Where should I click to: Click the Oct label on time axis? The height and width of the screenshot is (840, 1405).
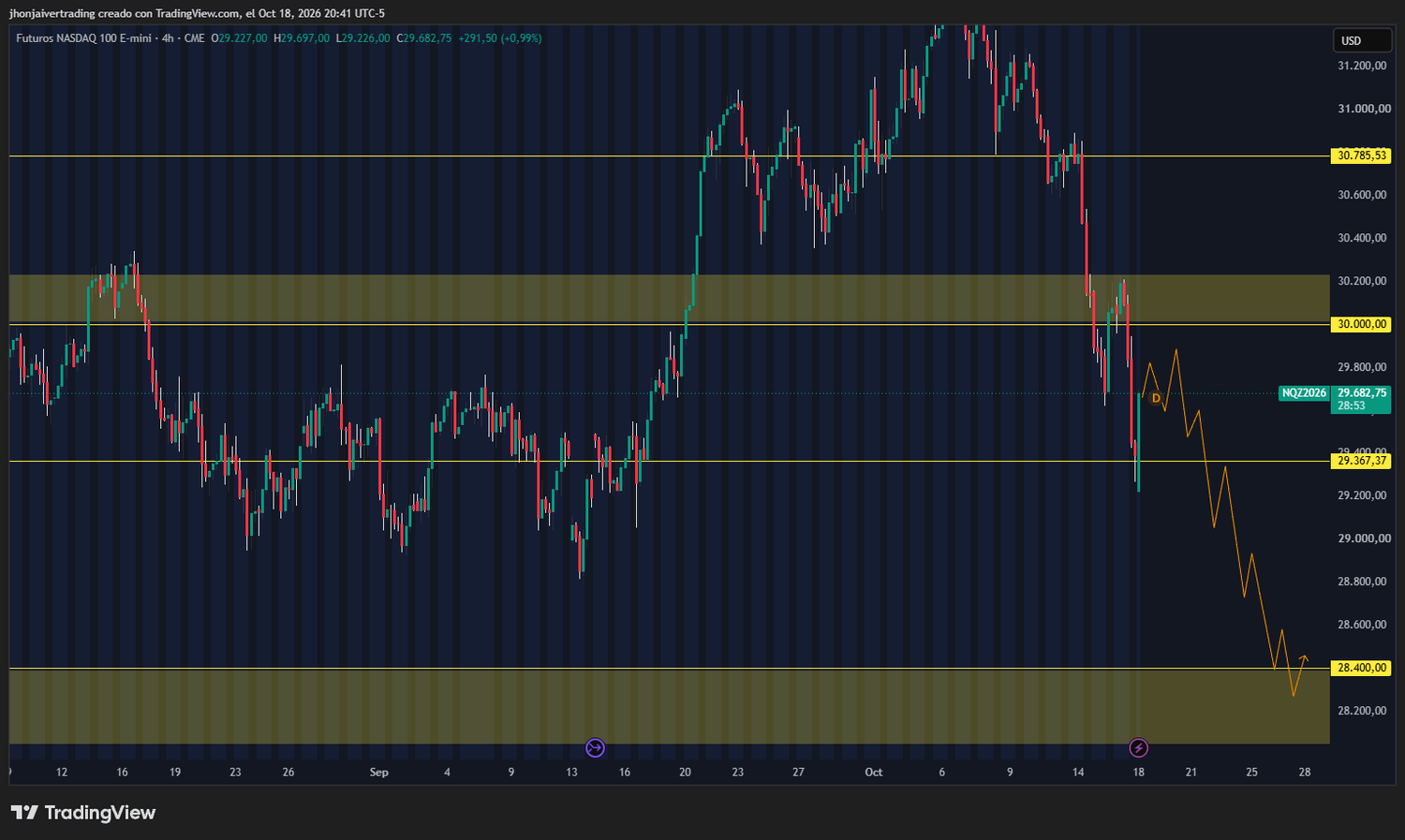point(873,773)
